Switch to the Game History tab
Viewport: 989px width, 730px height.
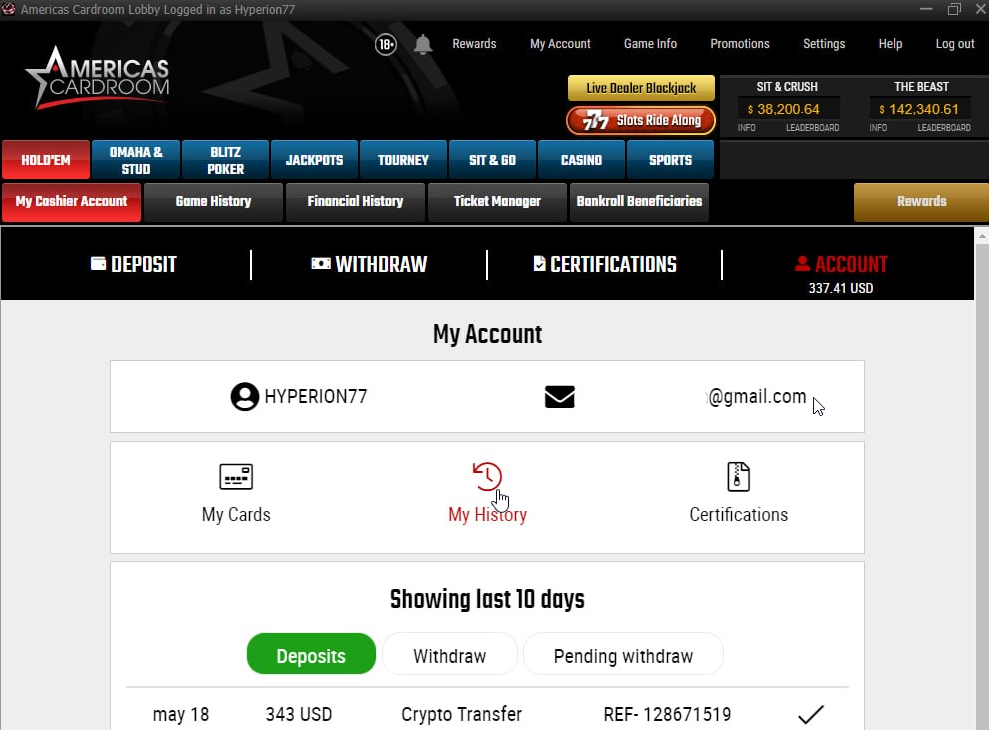tap(213, 201)
